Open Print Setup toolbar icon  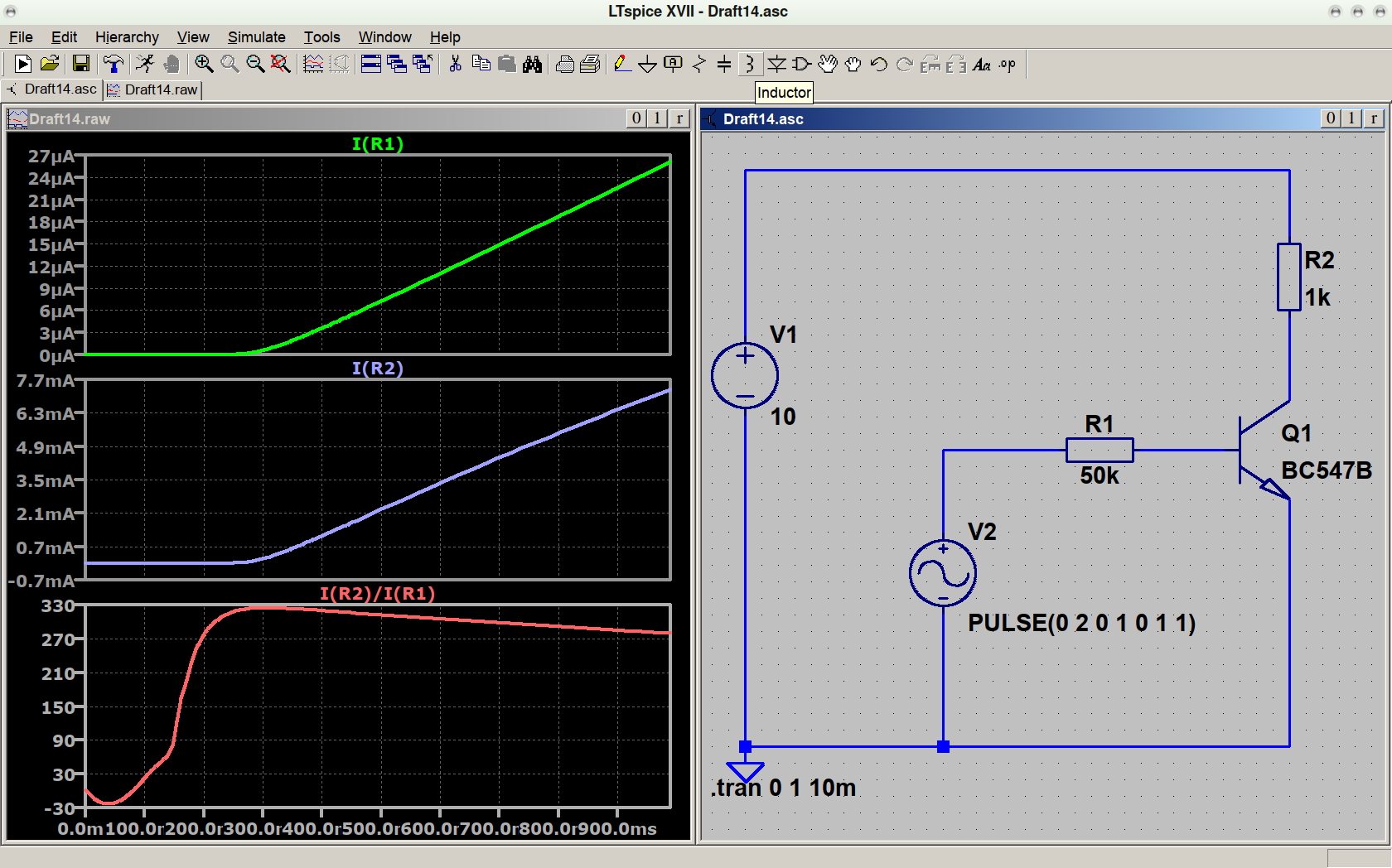(564, 64)
